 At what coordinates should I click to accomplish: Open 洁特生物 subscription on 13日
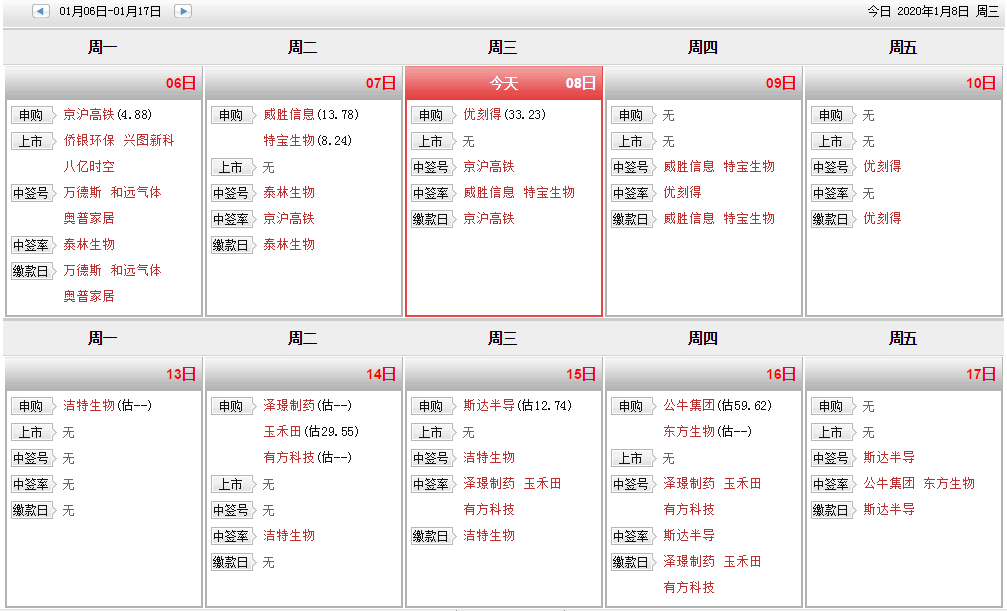(89, 405)
